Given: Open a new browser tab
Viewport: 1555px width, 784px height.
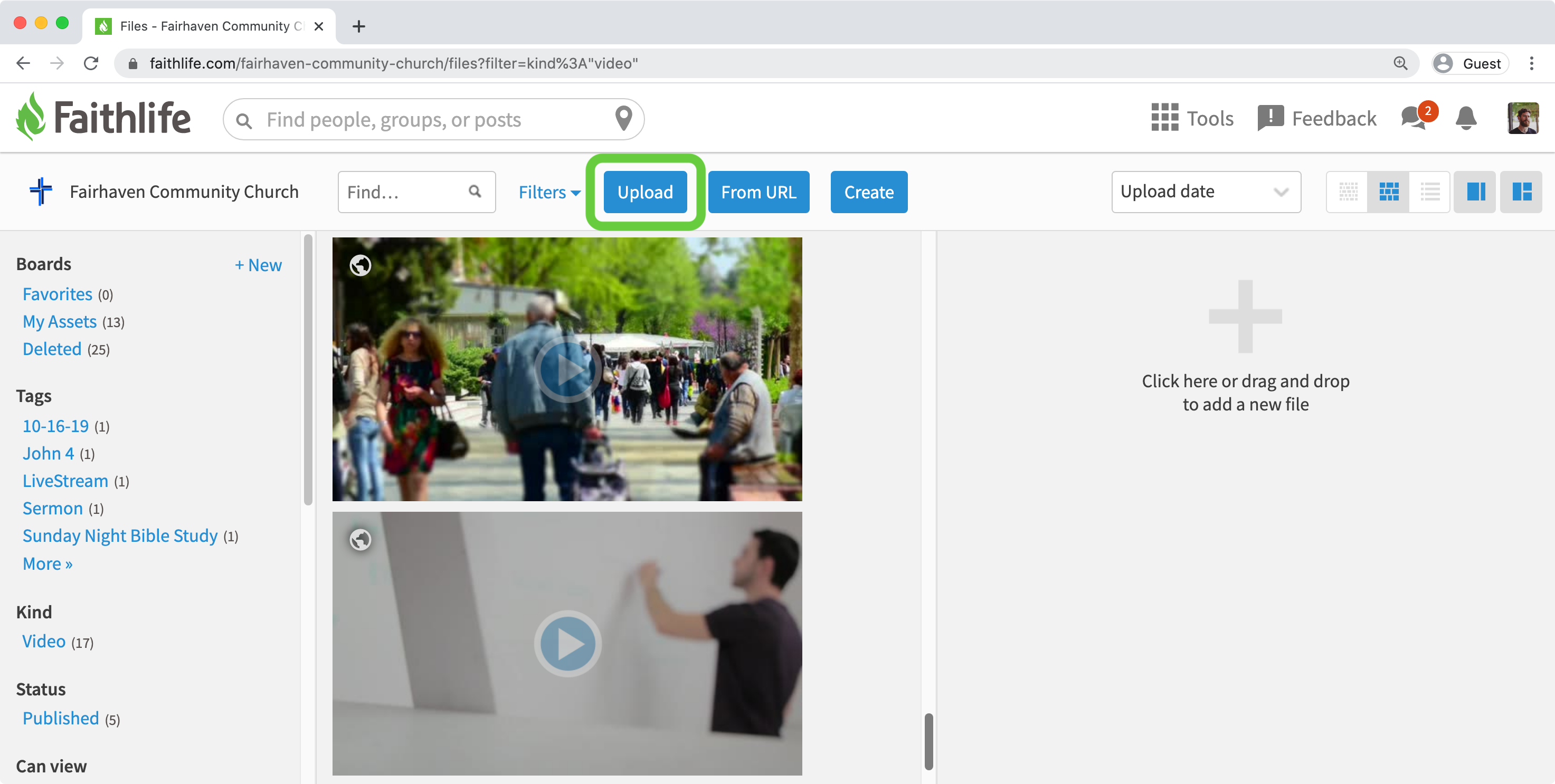Looking at the screenshot, I should coord(358,26).
